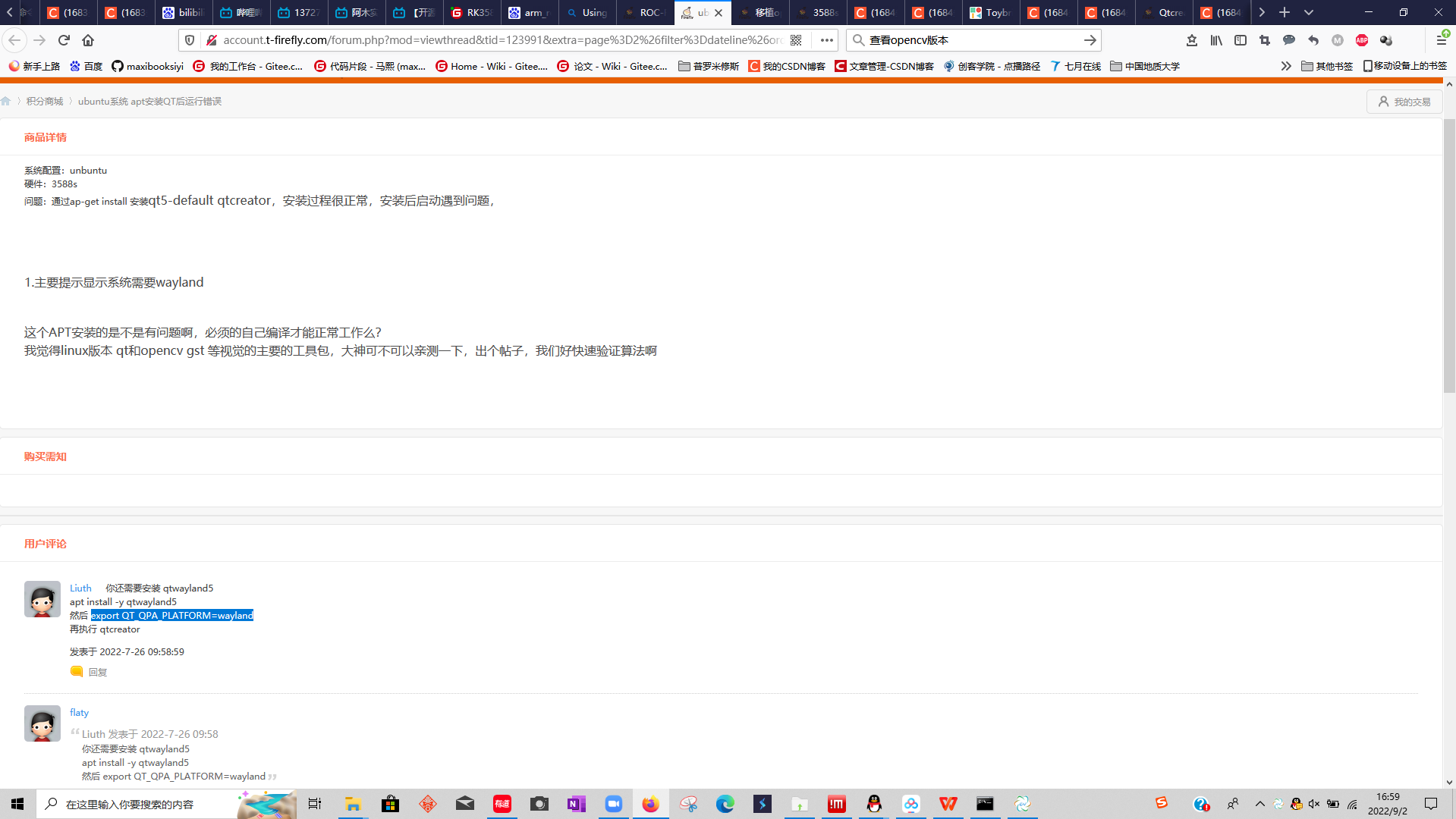Open the Library bookshelf icon
This screenshot has height=819, width=1456.
point(1216,40)
